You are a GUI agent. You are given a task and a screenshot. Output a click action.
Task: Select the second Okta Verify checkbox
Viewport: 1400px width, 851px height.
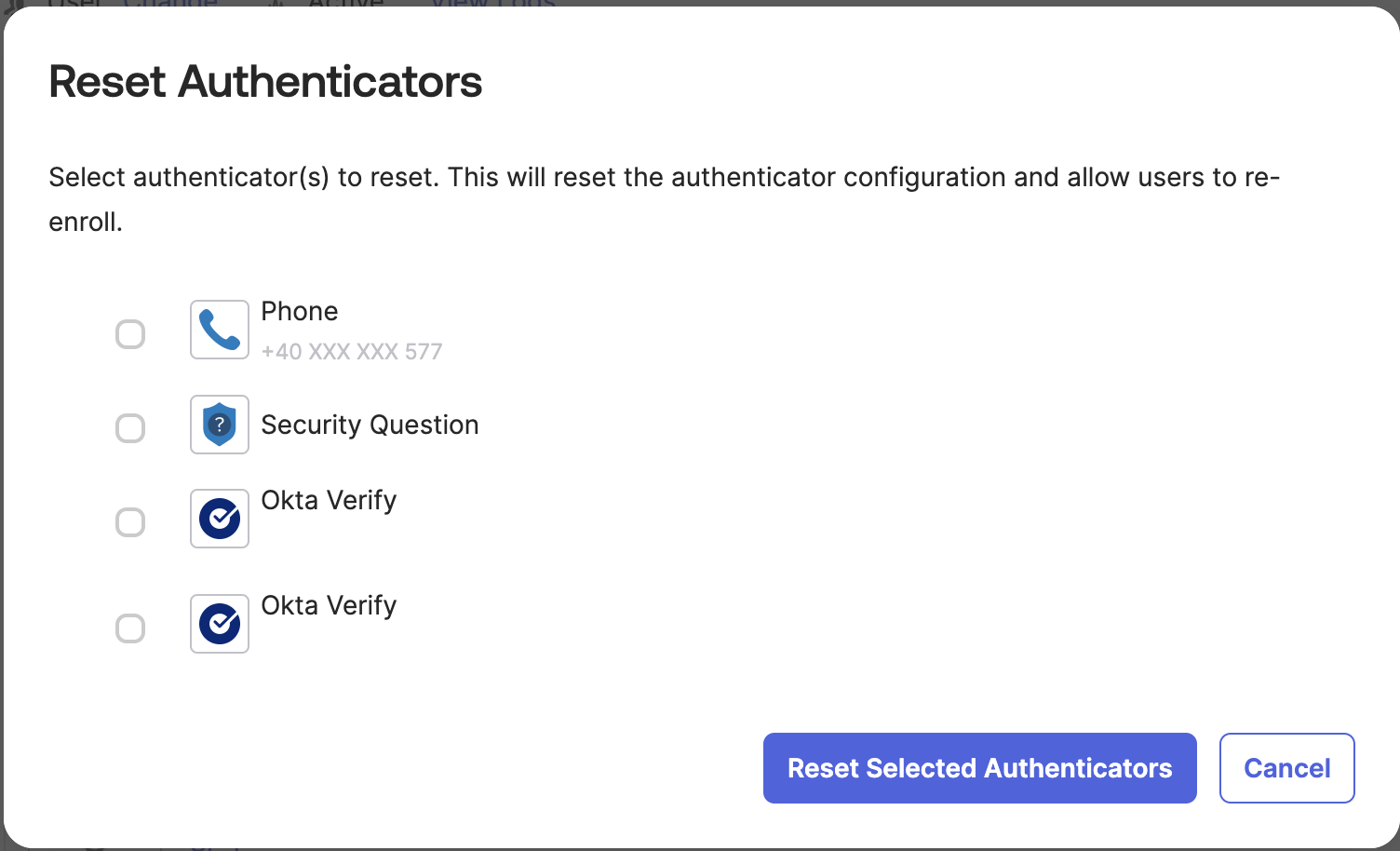tap(130, 628)
